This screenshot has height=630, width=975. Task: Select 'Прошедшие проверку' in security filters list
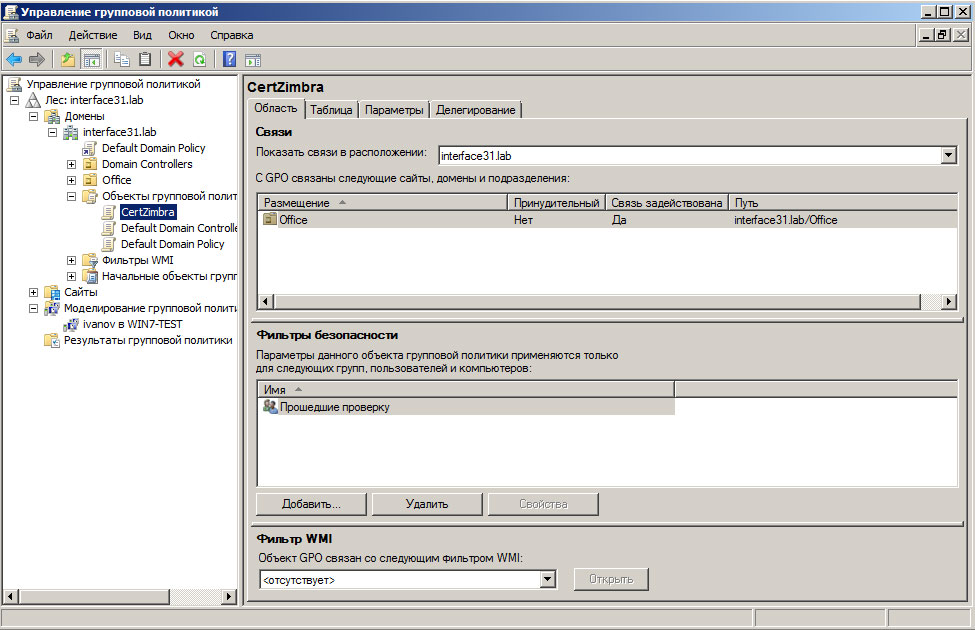(x=334, y=407)
